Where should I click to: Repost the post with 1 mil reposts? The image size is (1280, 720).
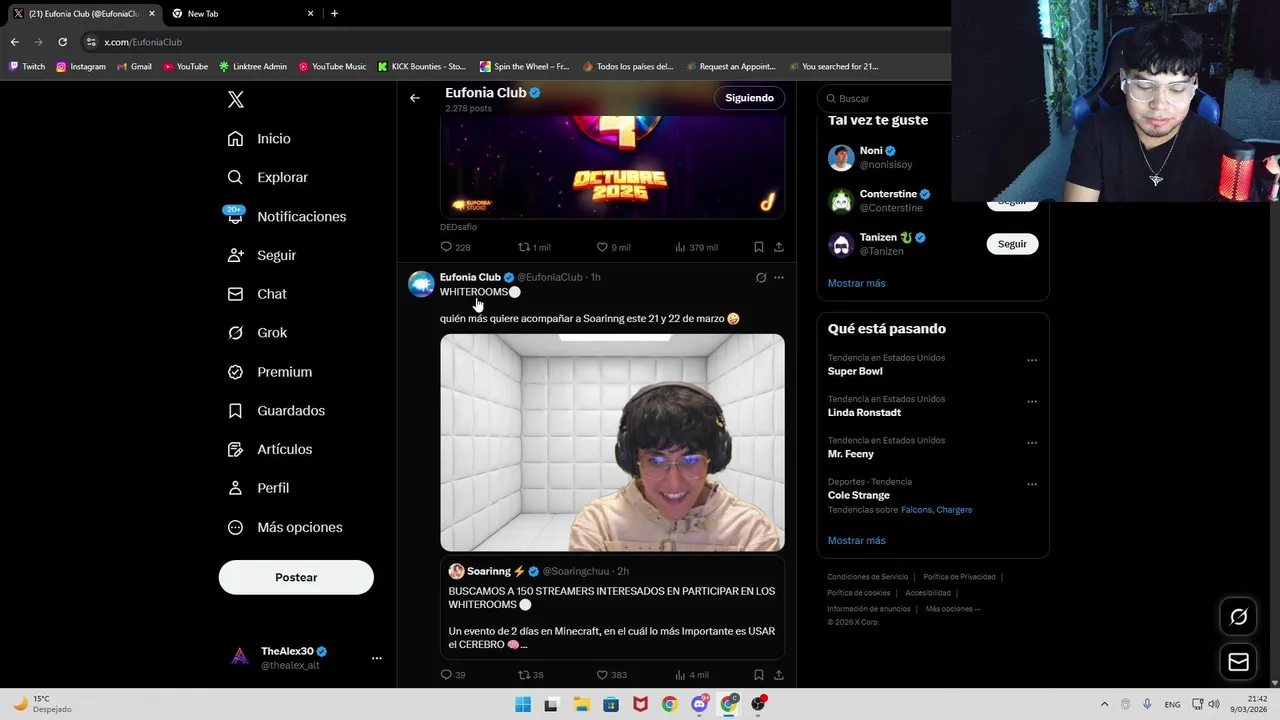523,247
